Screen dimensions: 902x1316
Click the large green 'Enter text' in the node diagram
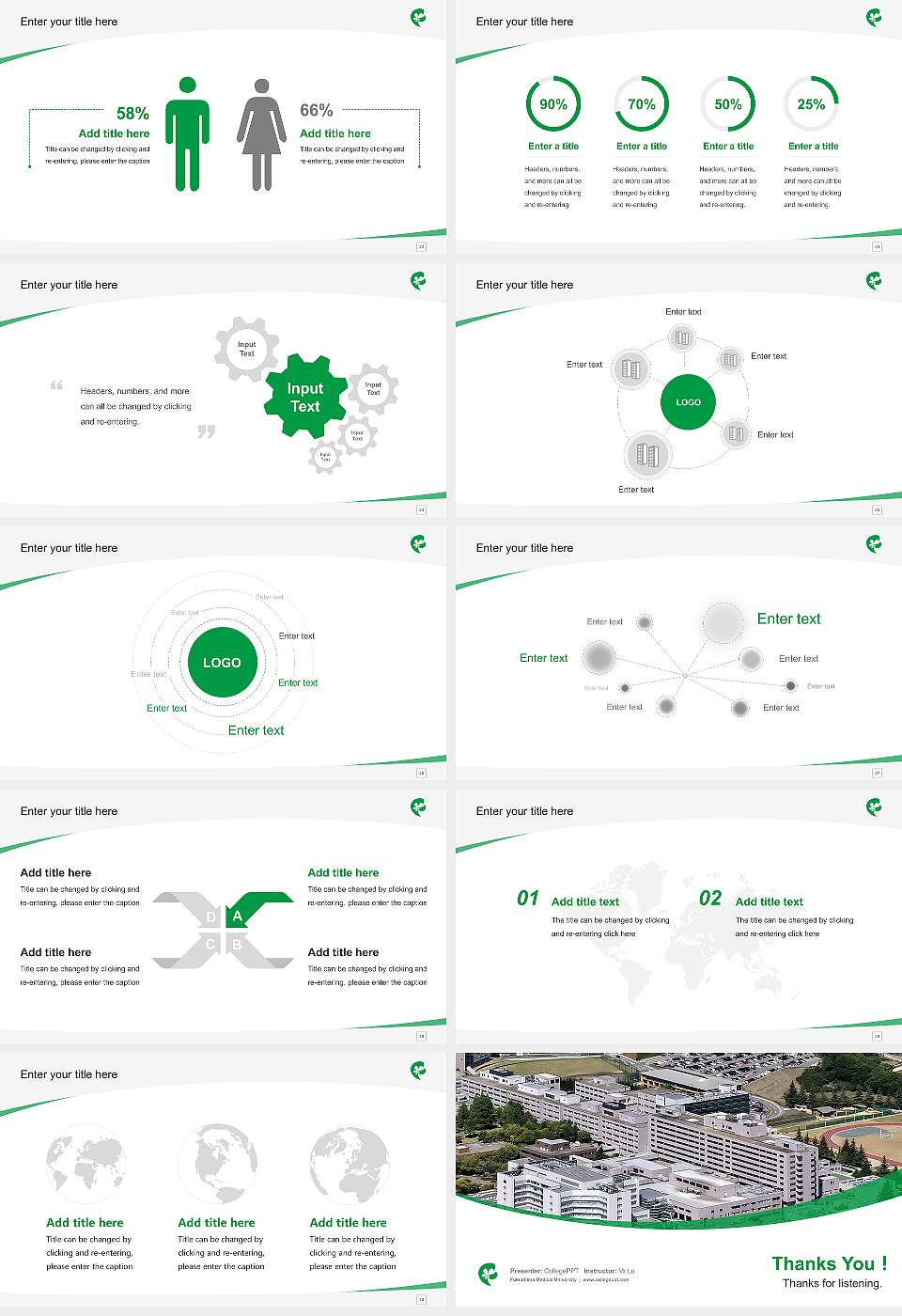tap(789, 619)
